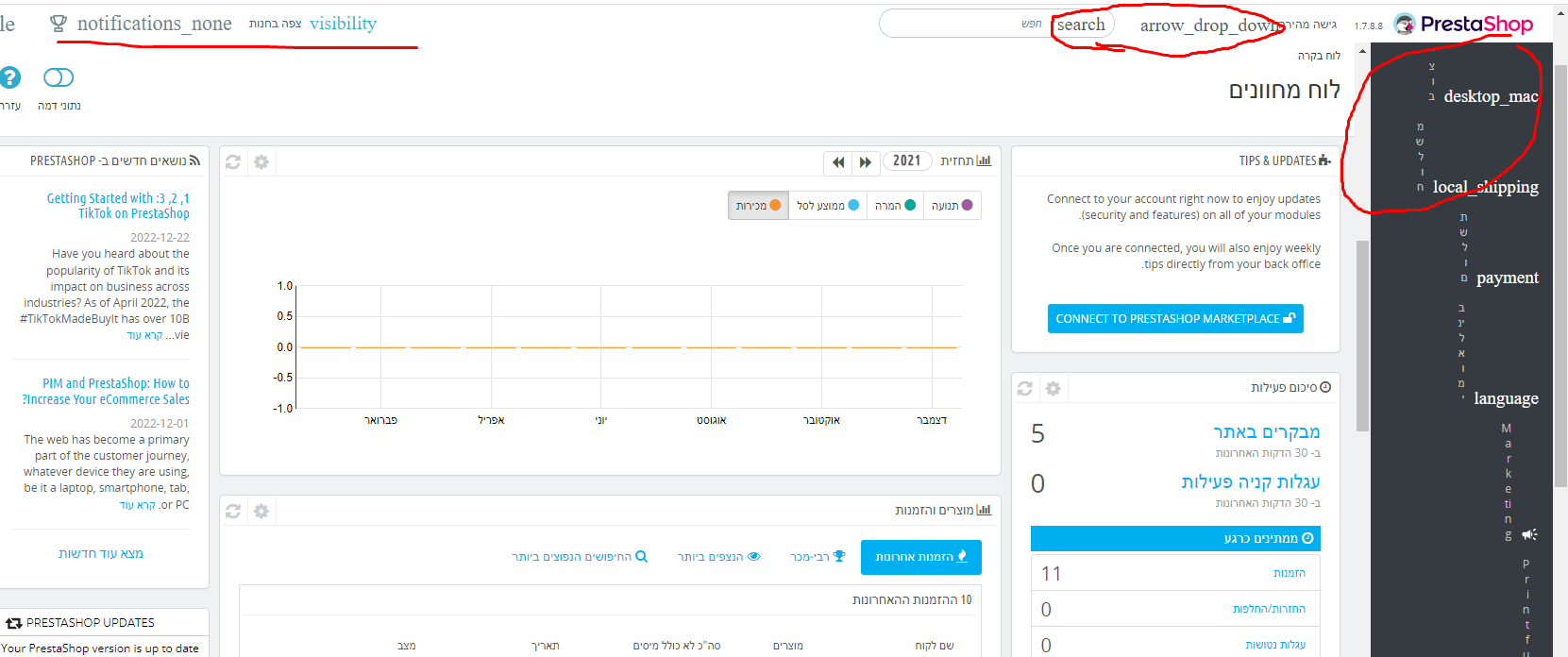The image size is (1568, 657).
Task: Refresh the sales chart panel
Action: 233,162
